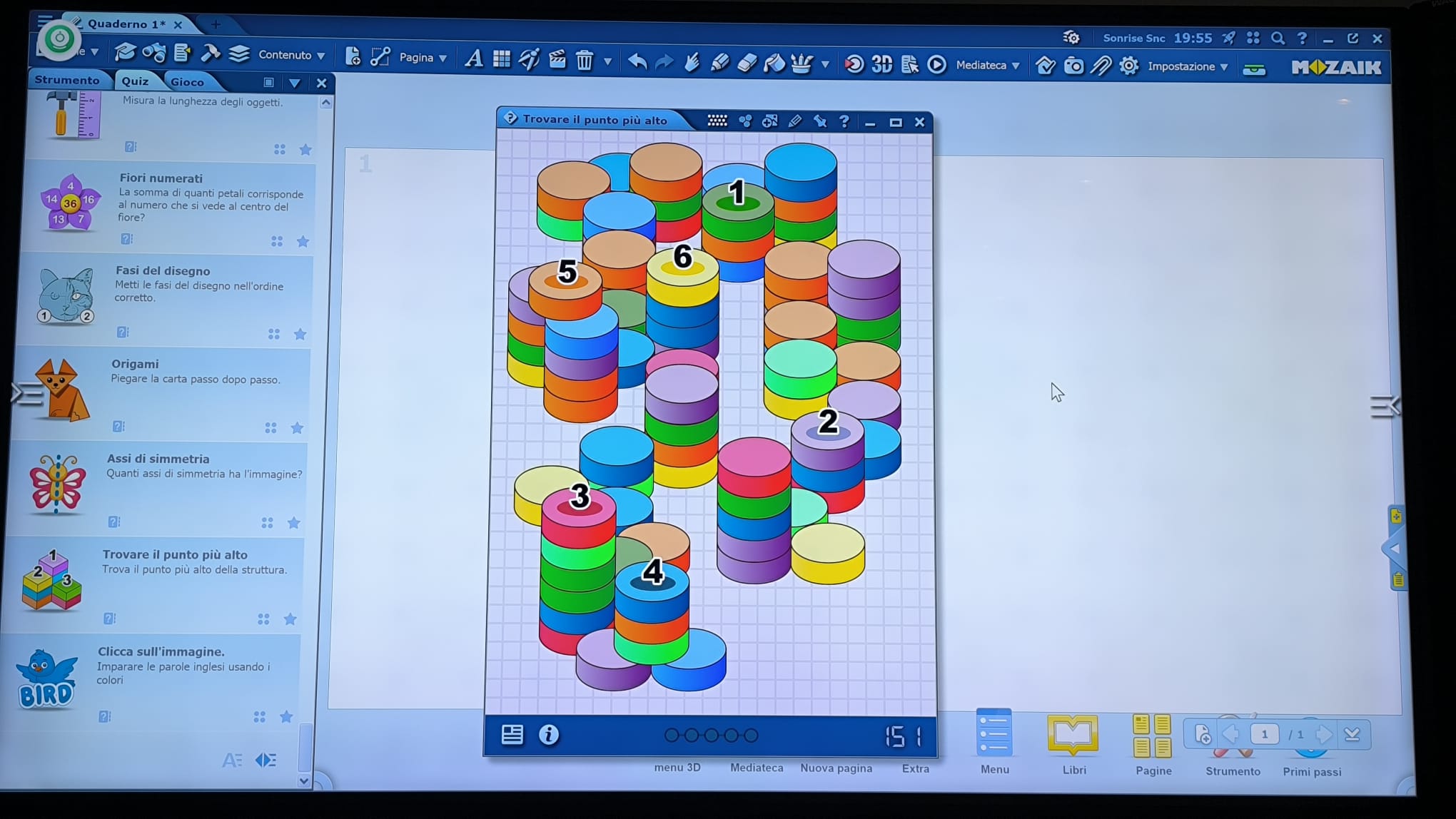Insert a table with grid icon

[502, 59]
